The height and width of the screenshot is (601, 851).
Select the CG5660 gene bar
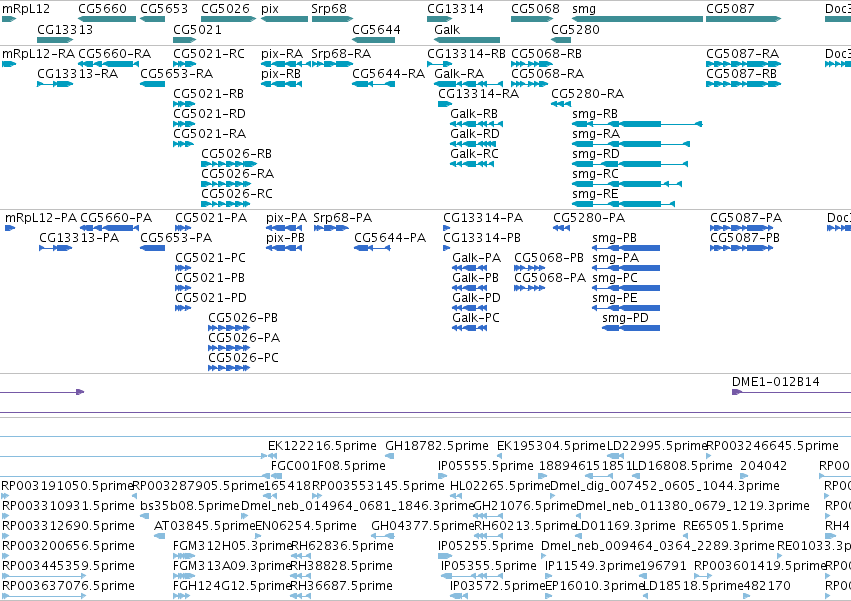coord(107,19)
